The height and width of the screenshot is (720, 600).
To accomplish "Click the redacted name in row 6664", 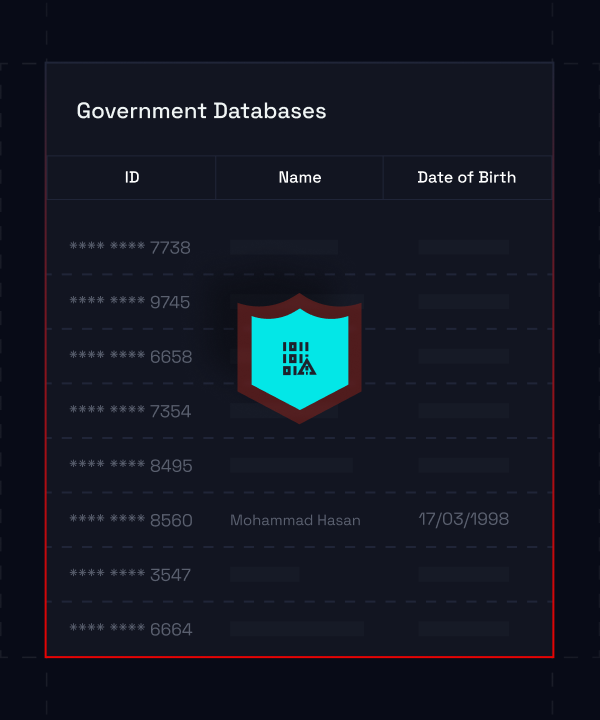I will (297, 629).
